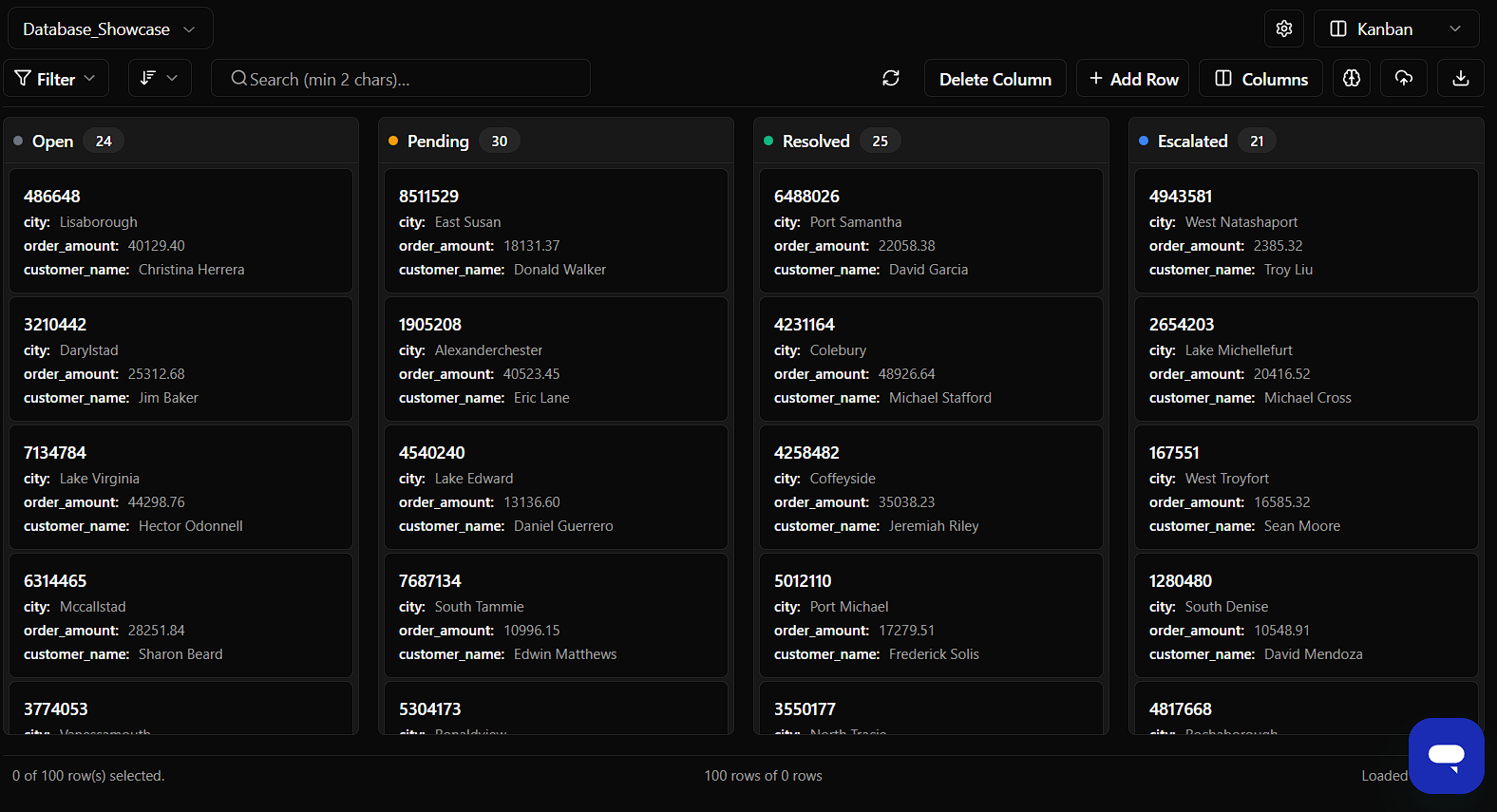Click the cloud upload icon
This screenshot has height=812, width=1497.
(x=1404, y=79)
